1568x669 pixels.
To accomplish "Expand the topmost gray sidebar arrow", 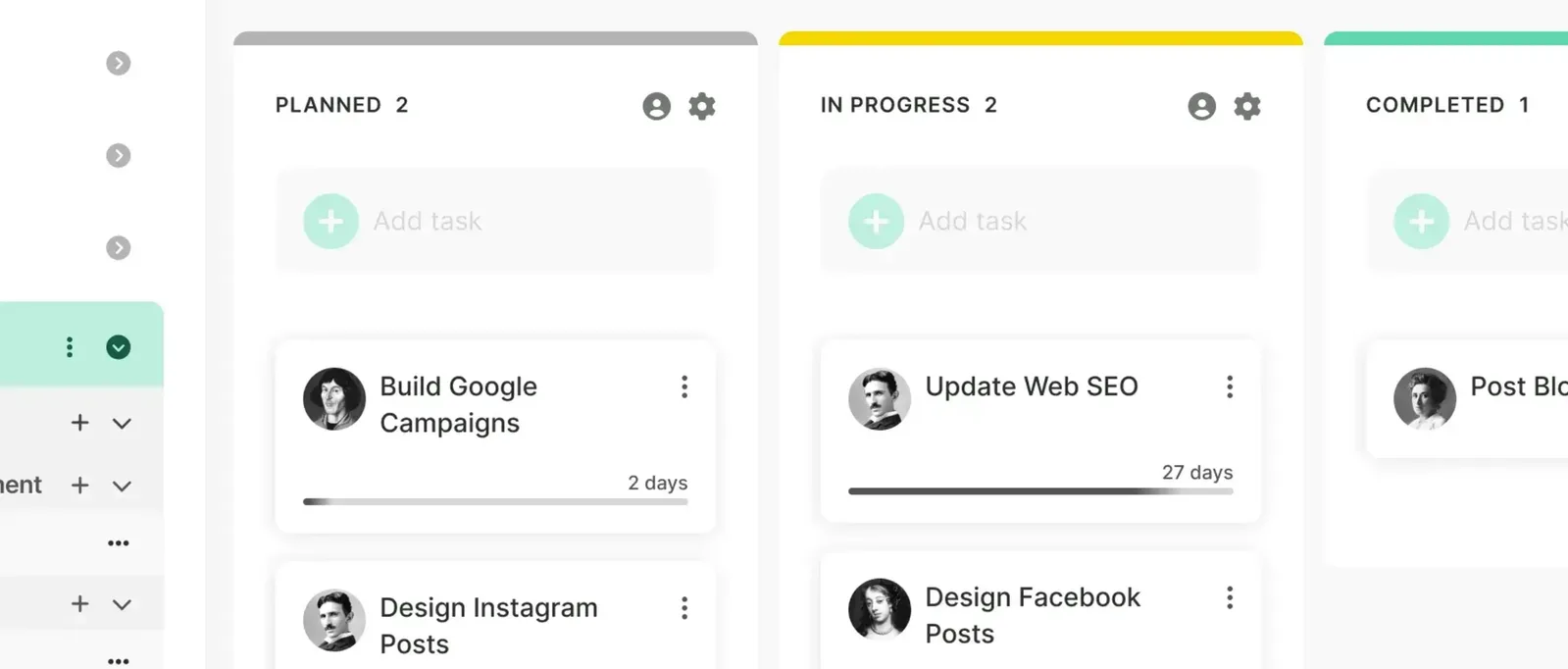I will [119, 64].
